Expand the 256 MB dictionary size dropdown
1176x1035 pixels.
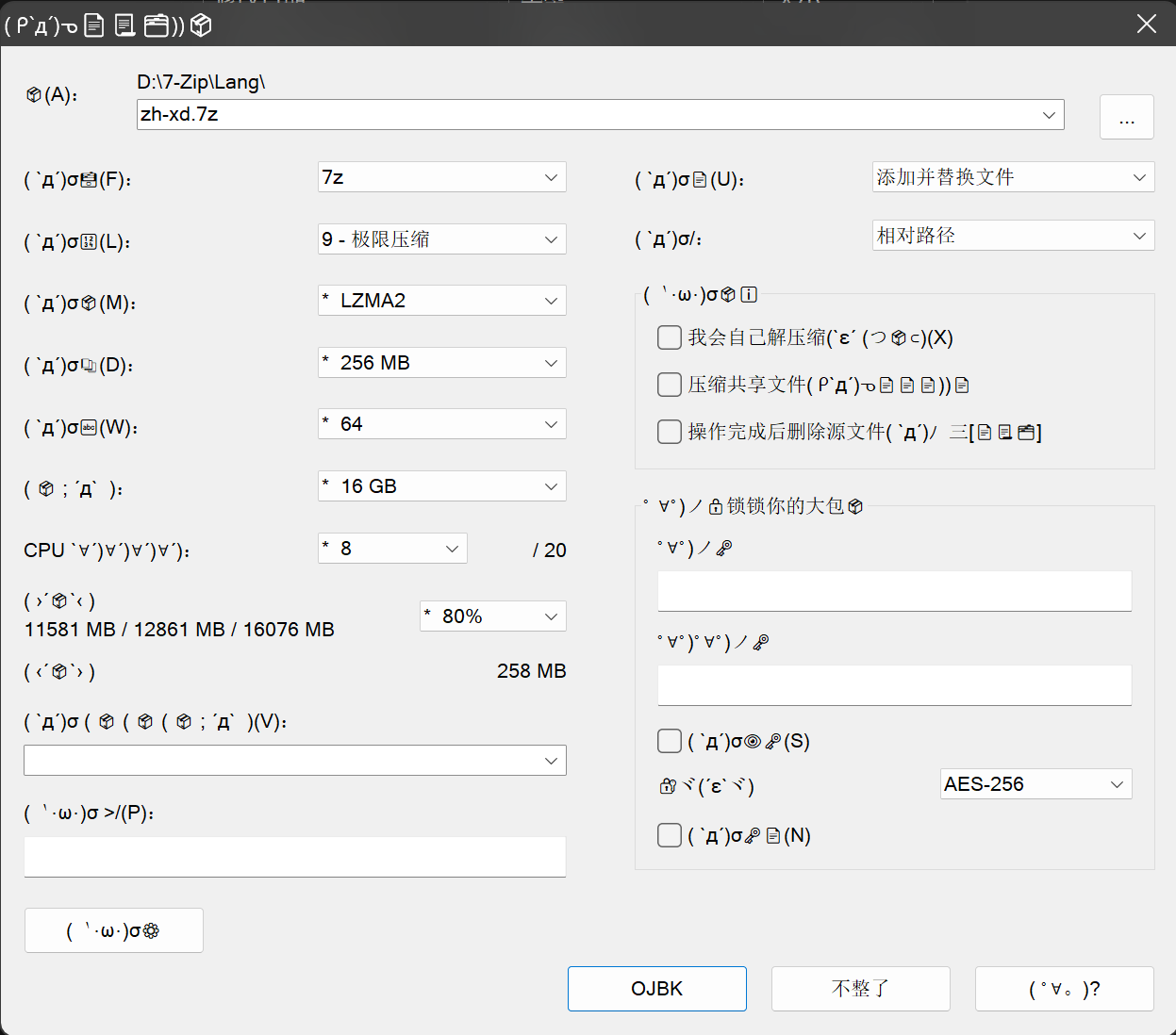[442, 363]
